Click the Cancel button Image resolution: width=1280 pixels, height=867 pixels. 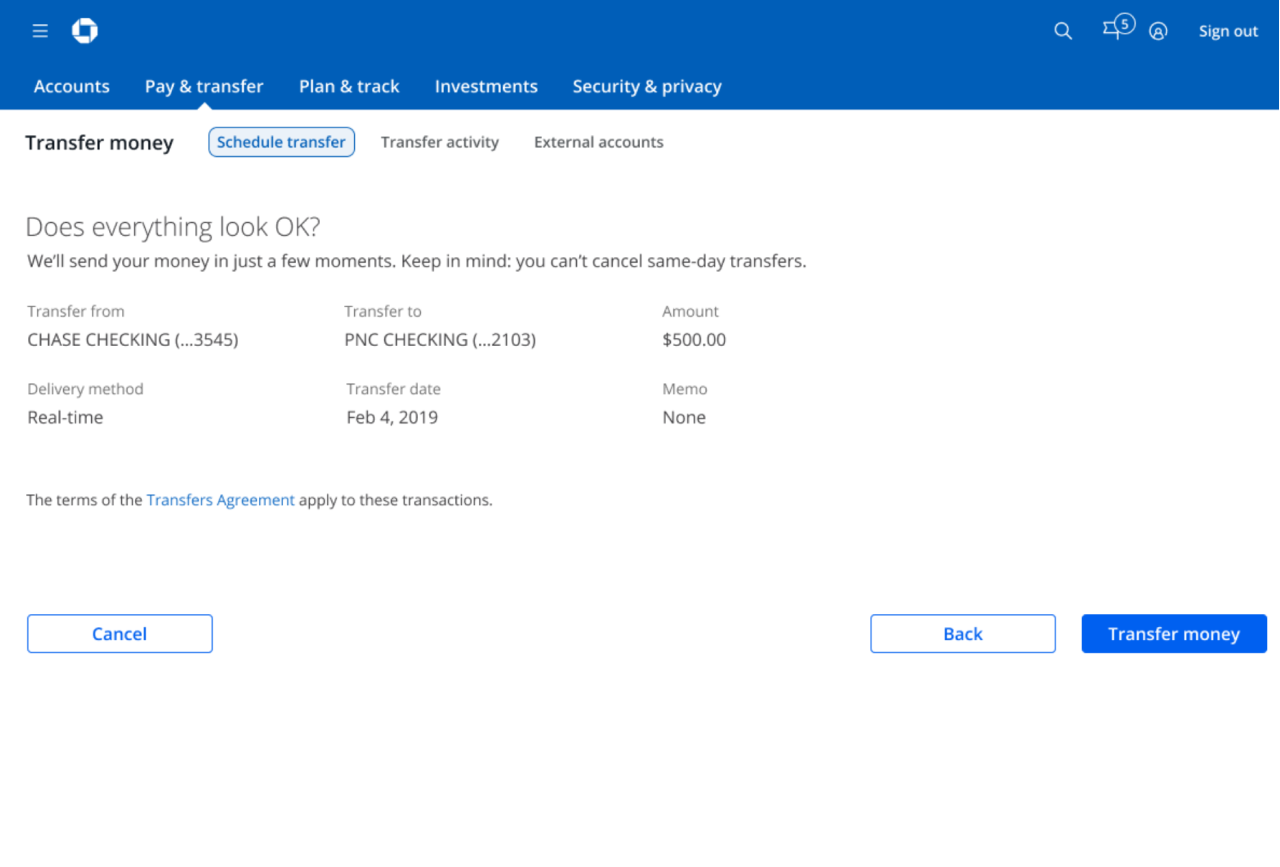[x=120, y=634]
